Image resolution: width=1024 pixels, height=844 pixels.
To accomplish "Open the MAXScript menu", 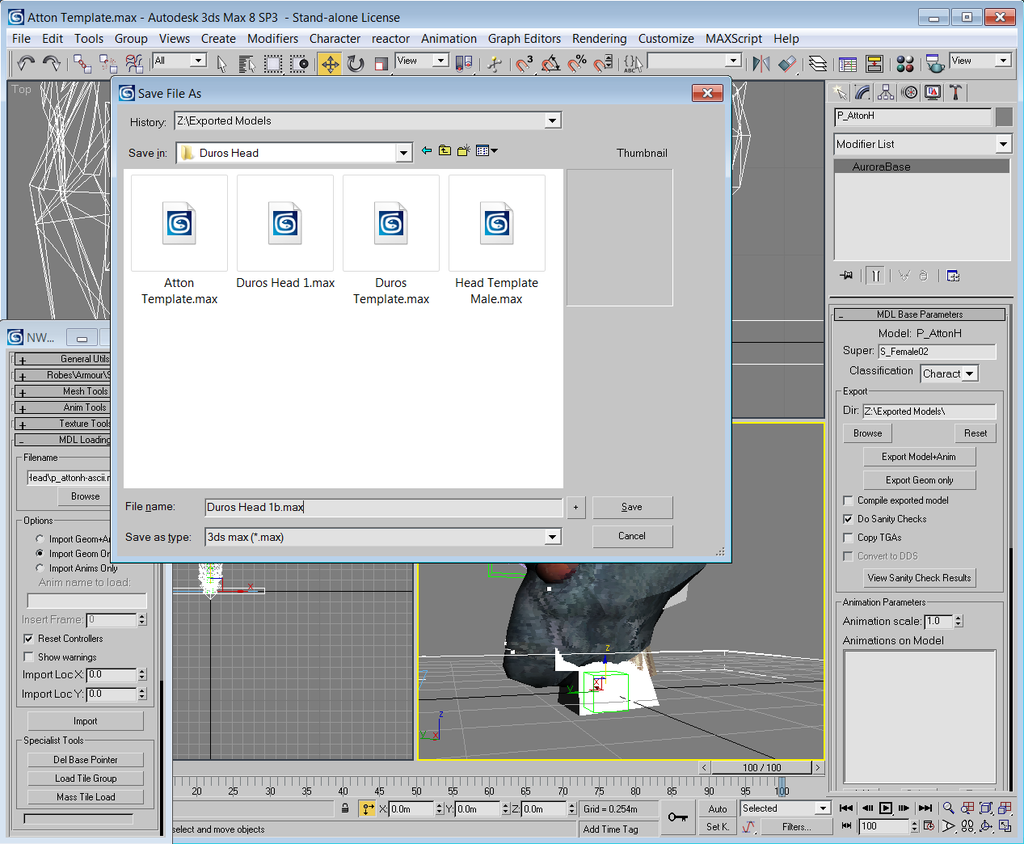I will (x=733, y=39).
